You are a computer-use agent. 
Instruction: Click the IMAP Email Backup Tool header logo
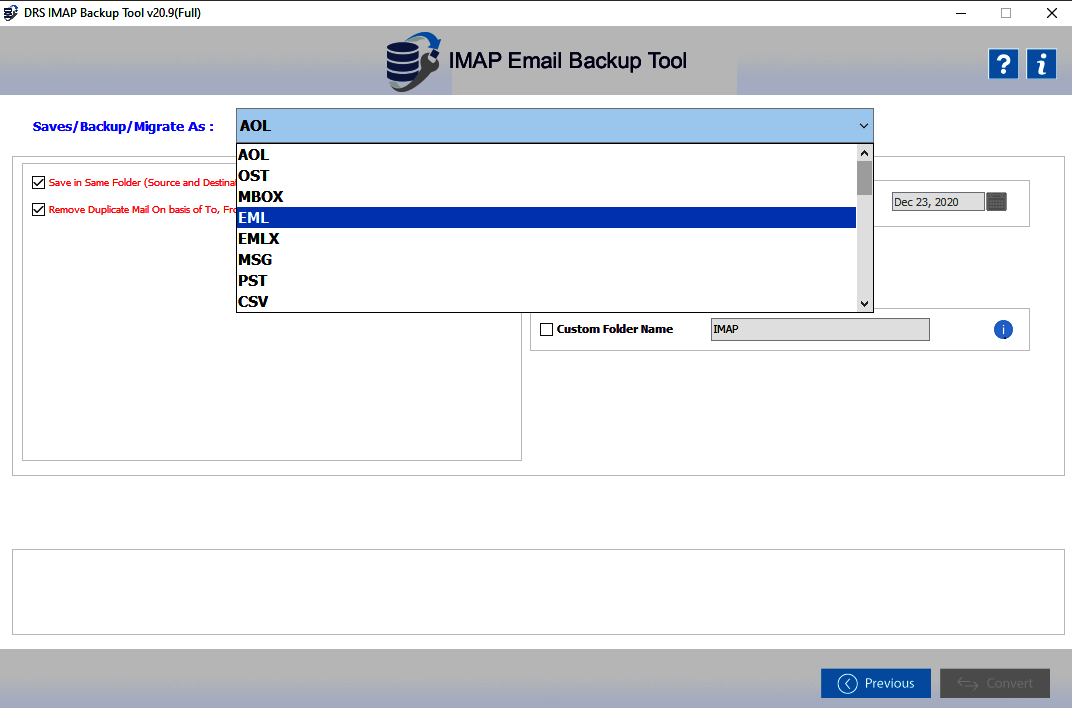click(x=414, y=60)
